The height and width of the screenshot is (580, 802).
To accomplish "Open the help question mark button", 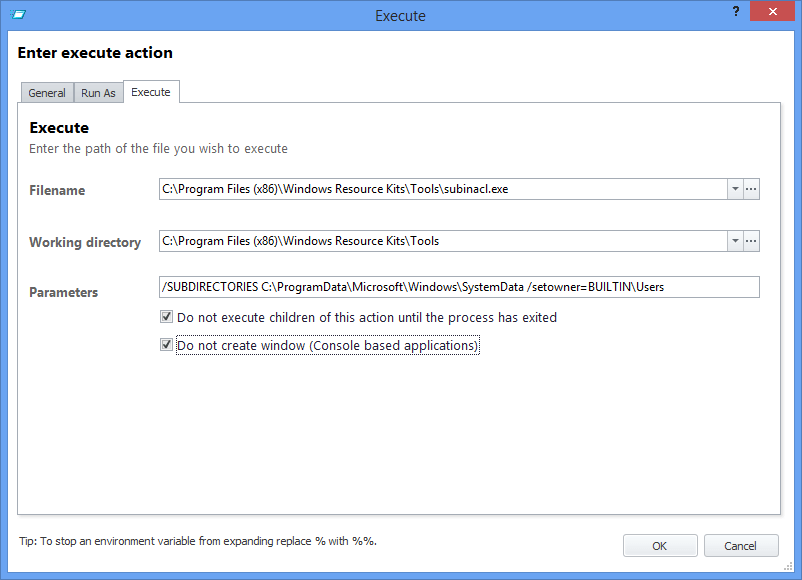I will 736,11.
